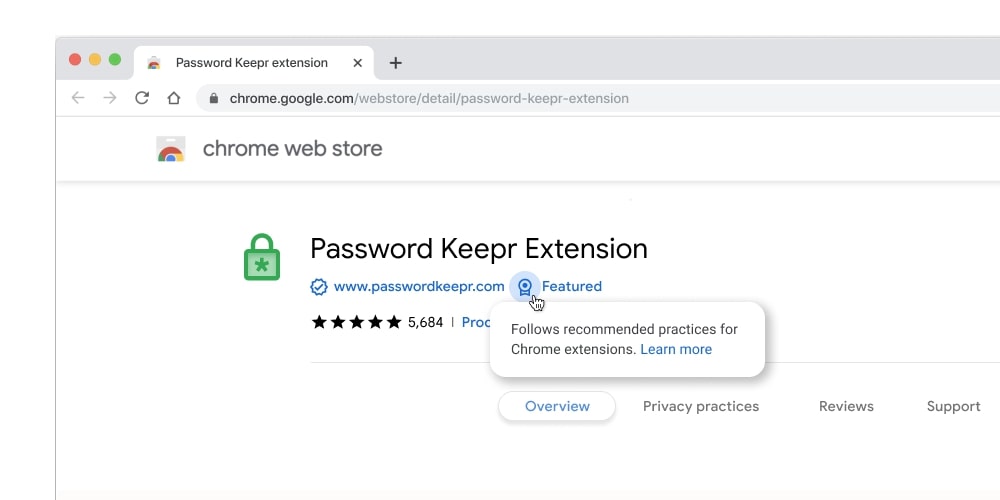This screenshot has width=1000, height=500.
Task: Click the address bar padlock icon
Action: tap(213, 99)
